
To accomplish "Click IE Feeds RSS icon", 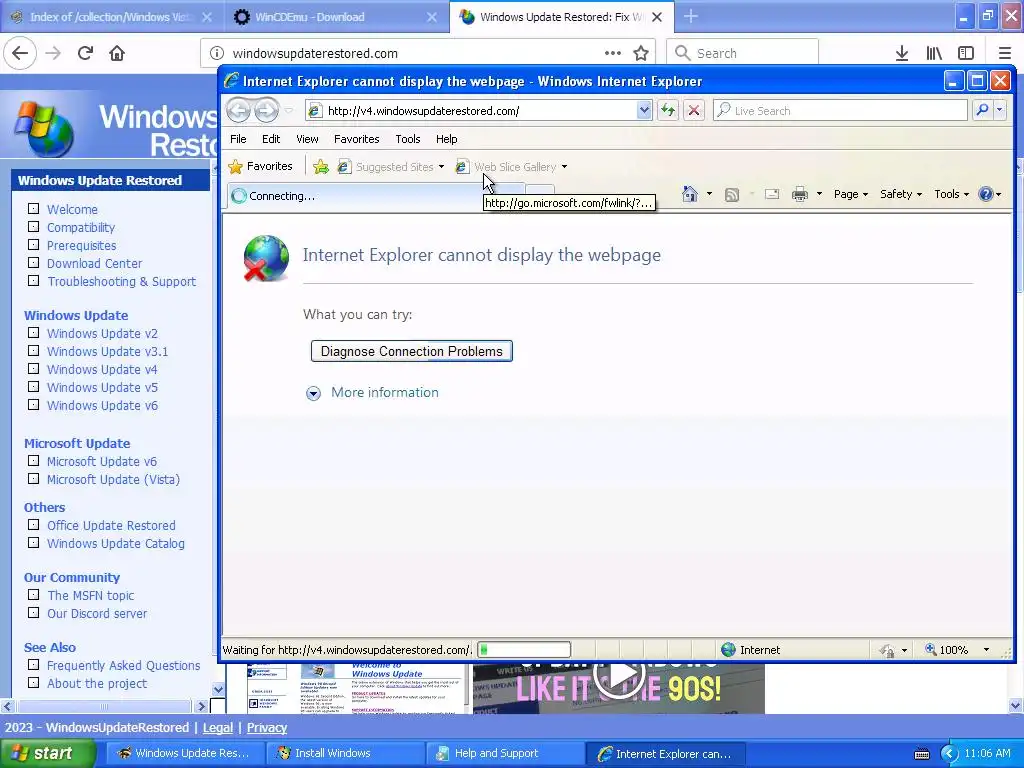I will pyautogui.click(x=732, y=195).
